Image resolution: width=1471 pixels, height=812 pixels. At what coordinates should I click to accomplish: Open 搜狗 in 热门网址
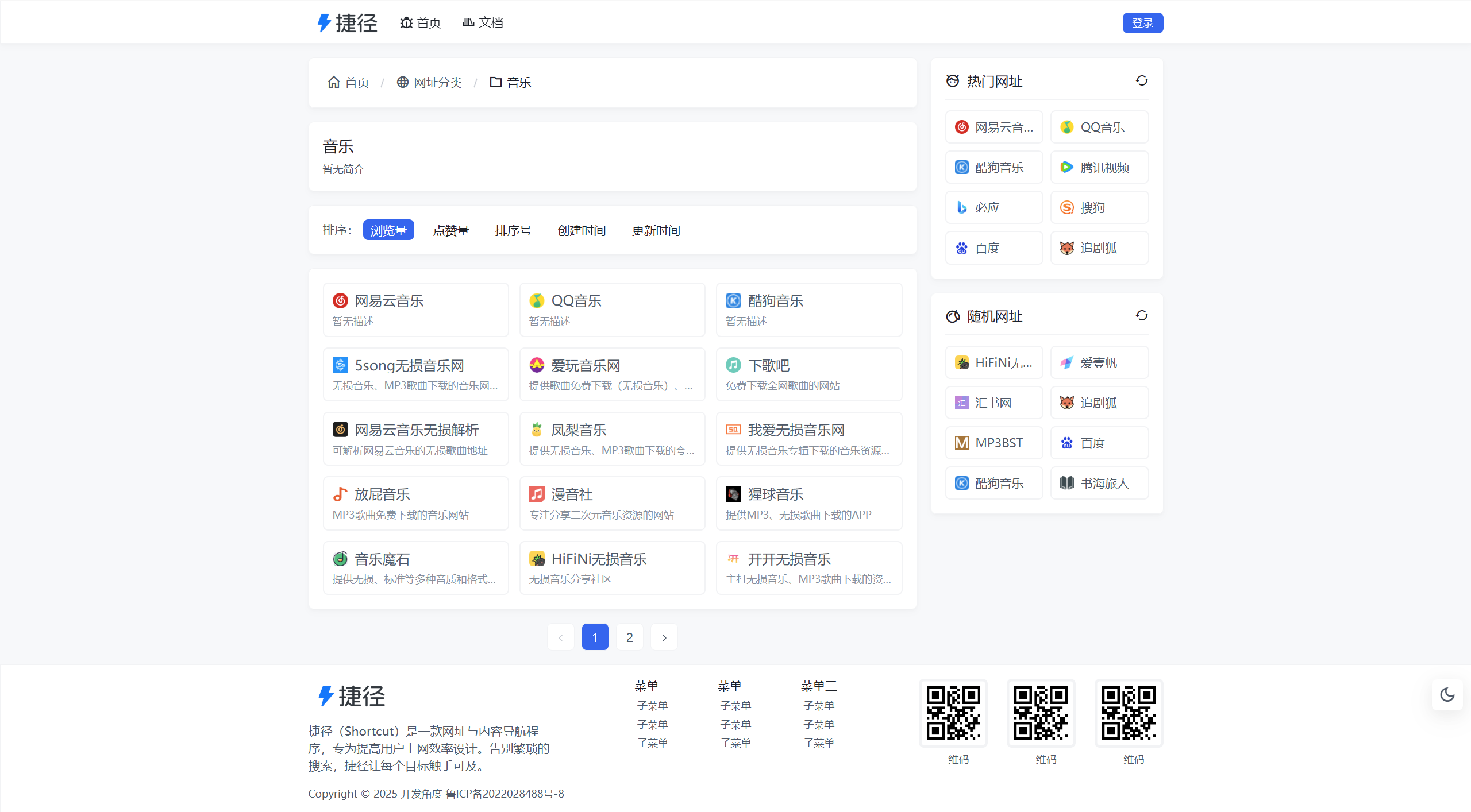click(1100, 207)
